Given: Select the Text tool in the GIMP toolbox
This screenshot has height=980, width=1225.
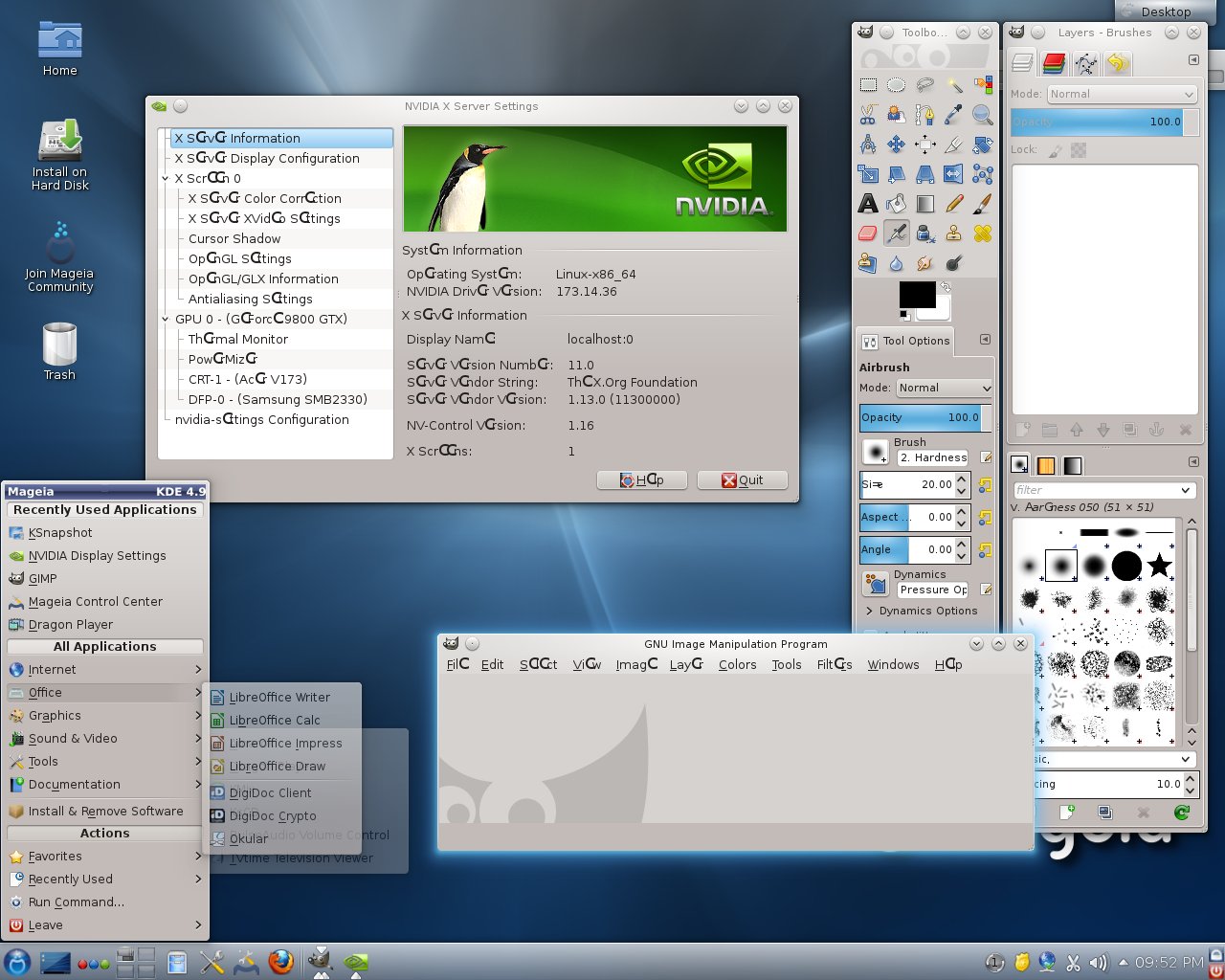Looking at the screenshot, I should click(x=868, y=204).
